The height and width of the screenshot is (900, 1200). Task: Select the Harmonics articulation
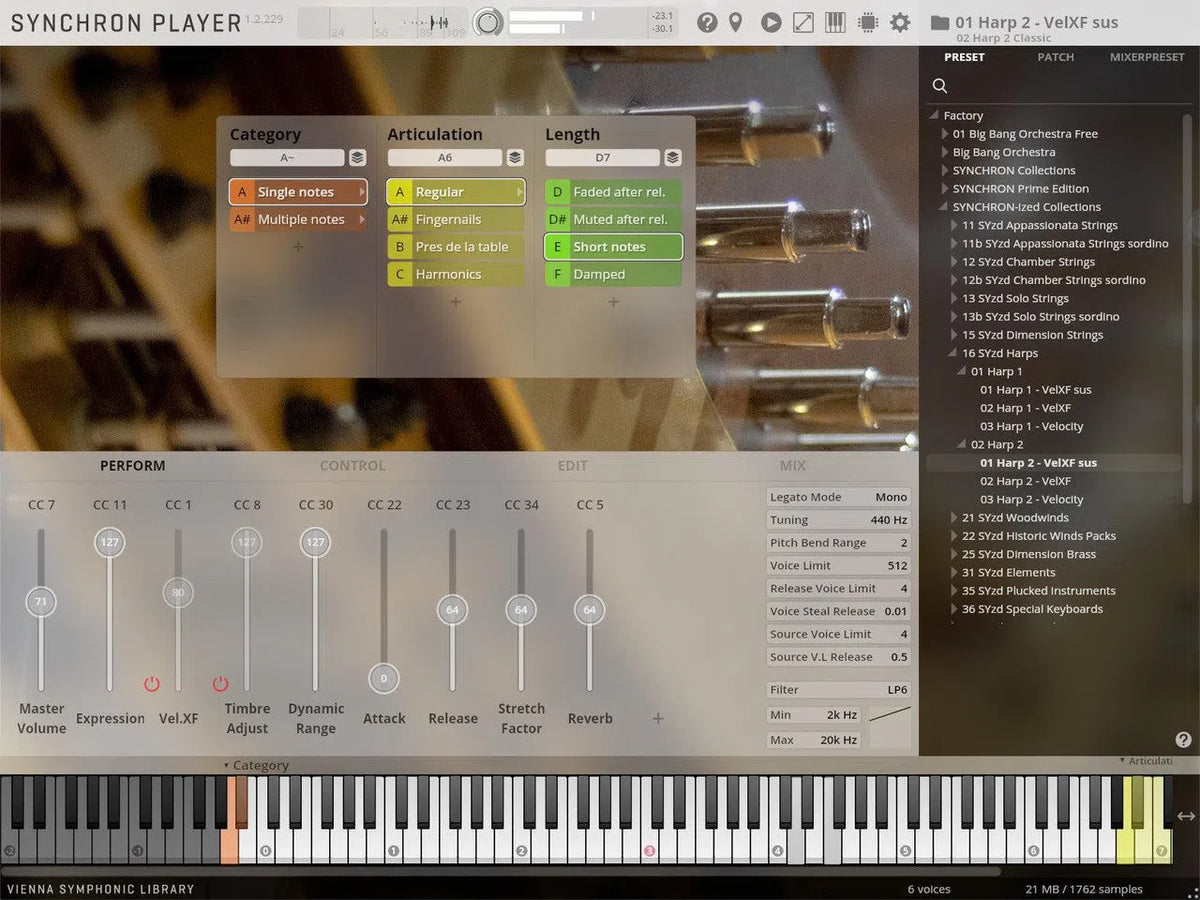tap(449, 274)
